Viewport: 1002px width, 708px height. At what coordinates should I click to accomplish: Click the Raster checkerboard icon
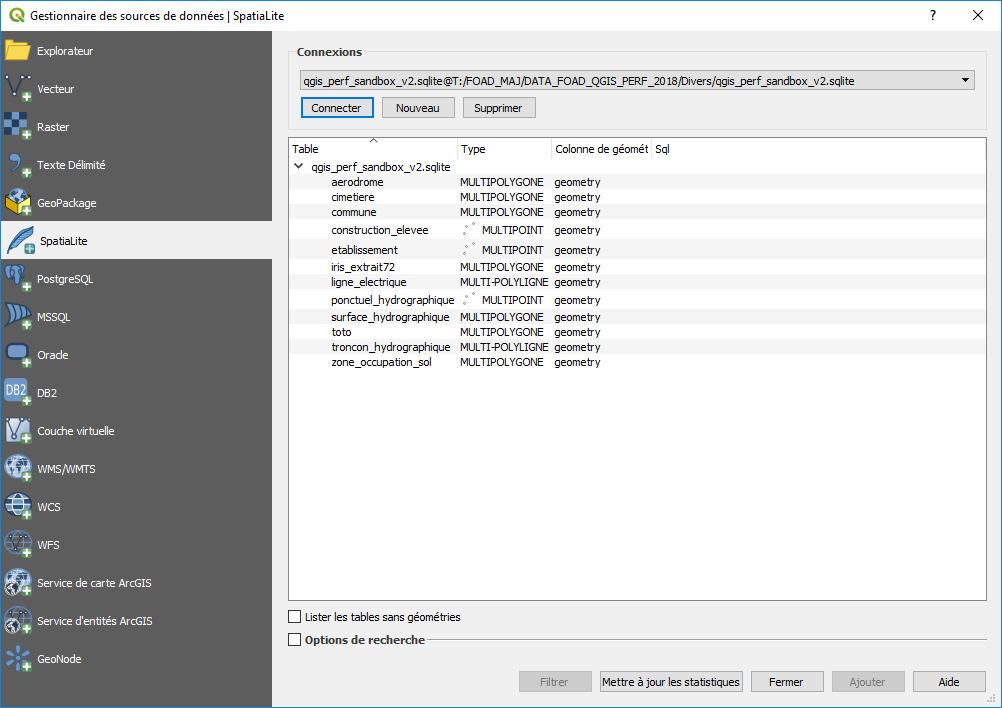click(18, 127)
